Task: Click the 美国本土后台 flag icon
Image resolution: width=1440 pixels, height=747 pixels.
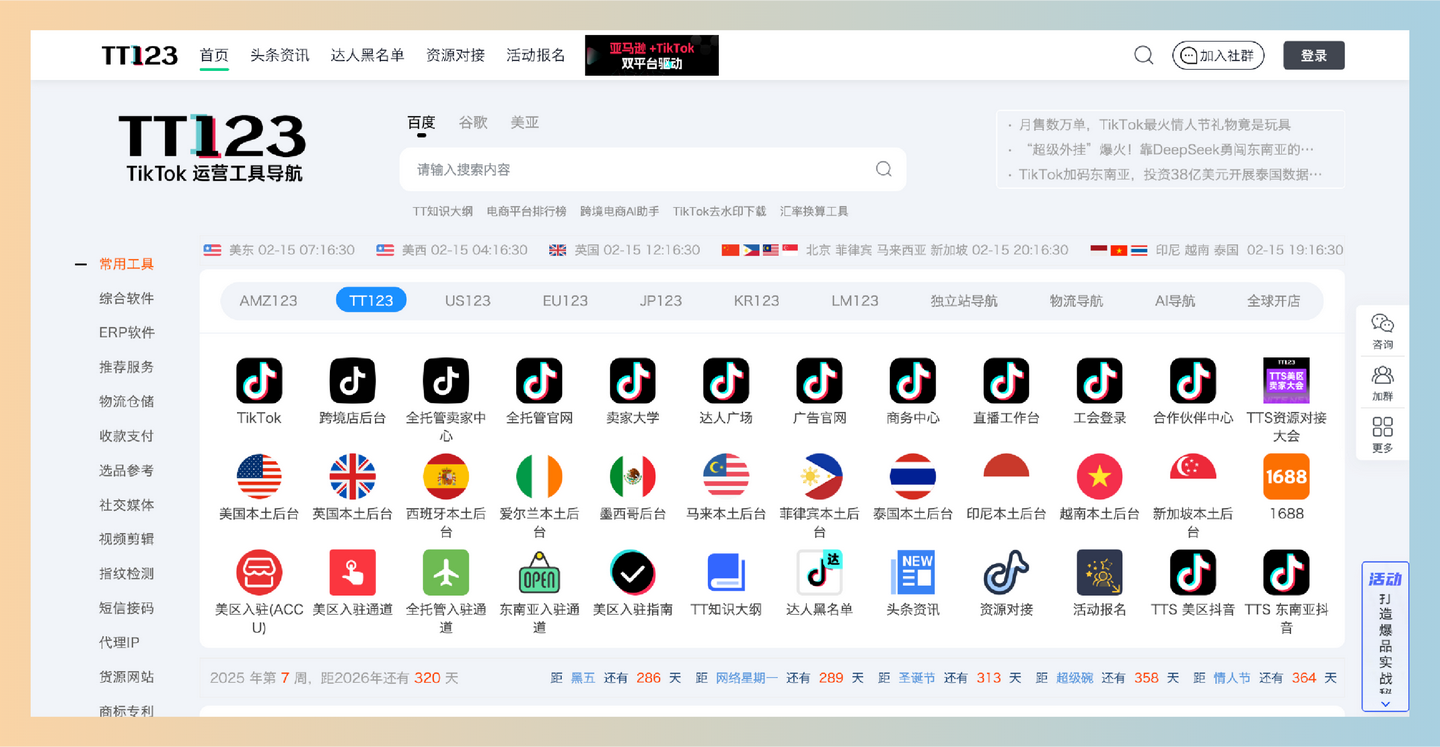Action: (259, 478)
